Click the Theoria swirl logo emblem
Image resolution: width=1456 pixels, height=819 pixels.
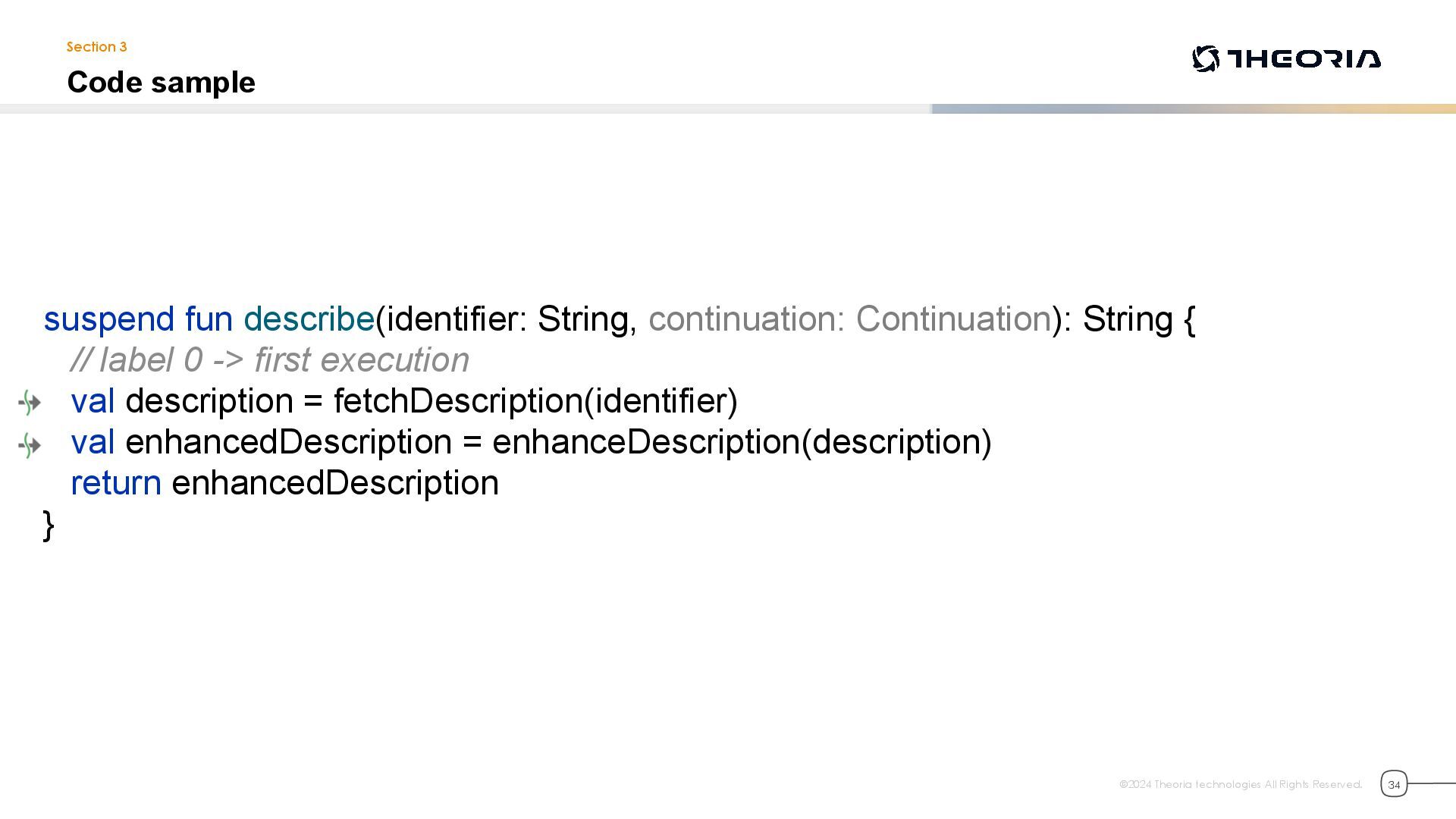[x=1206, y=58]
